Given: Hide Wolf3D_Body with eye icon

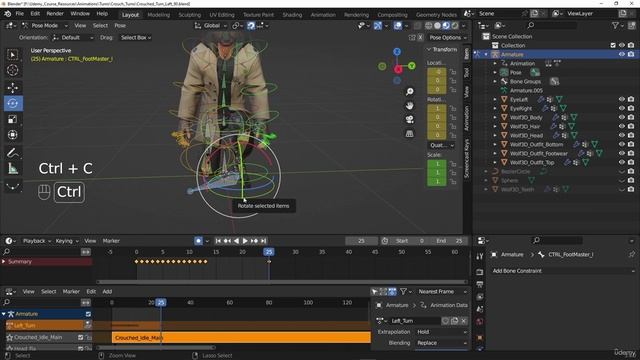Looking at the screenshot, I should [x=622, y=117].
